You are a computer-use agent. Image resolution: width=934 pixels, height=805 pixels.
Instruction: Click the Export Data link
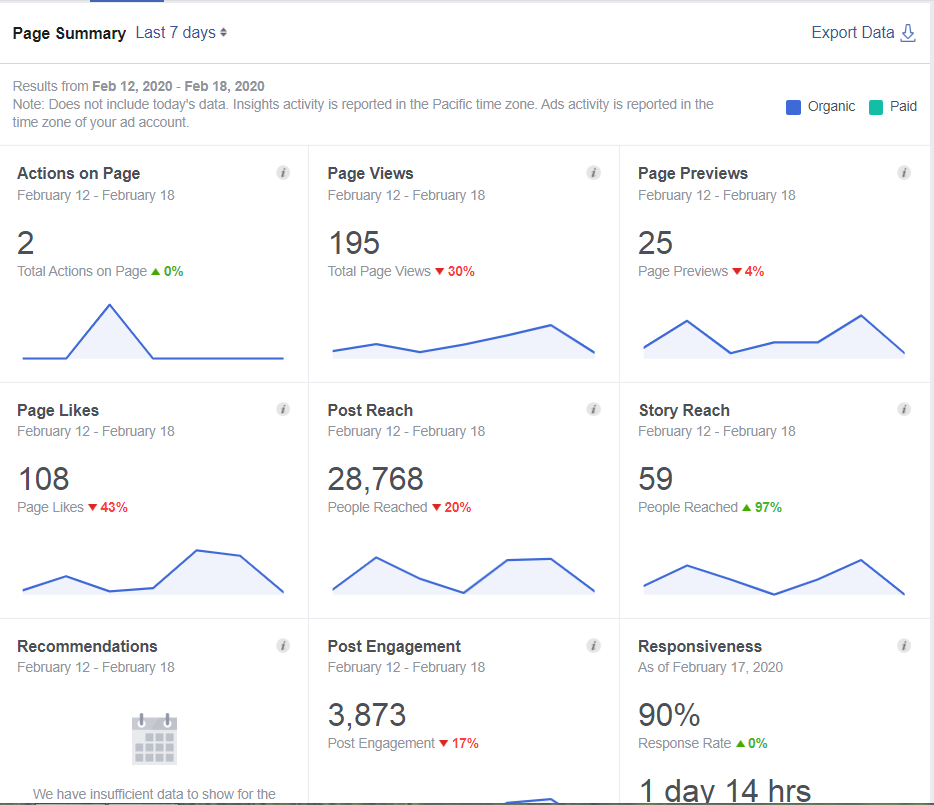[852, 32]
